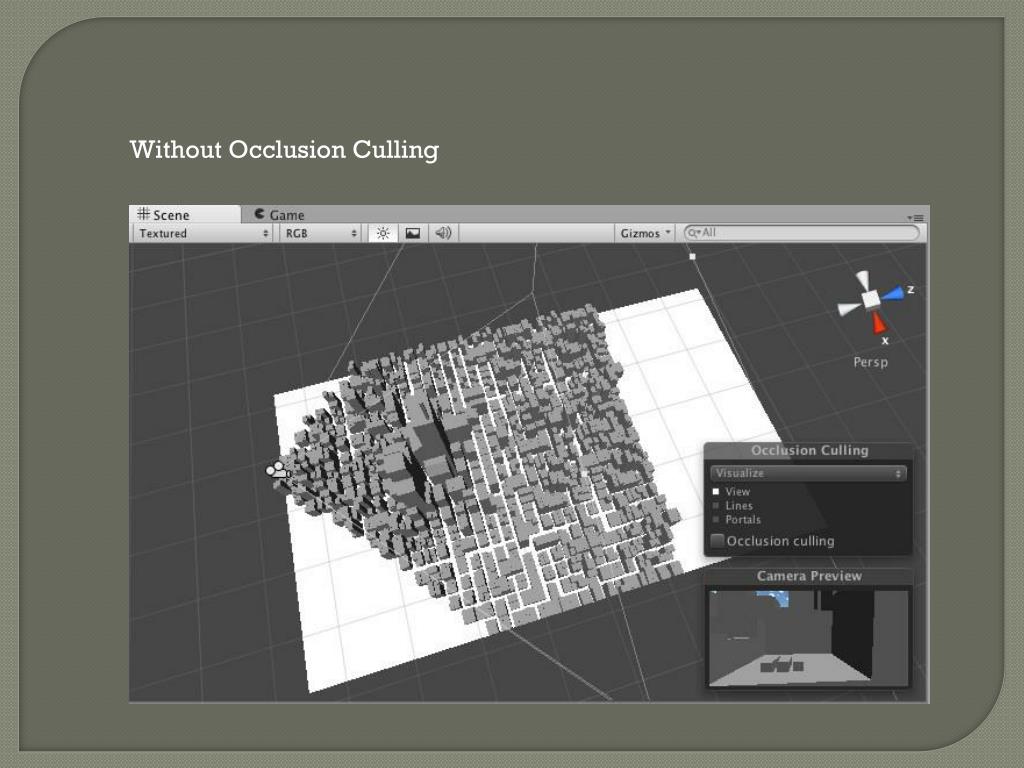Click the Camera Preview panel title
Image resolution: width=1024 pixels, height=768 pixels.
click(809, 576)
